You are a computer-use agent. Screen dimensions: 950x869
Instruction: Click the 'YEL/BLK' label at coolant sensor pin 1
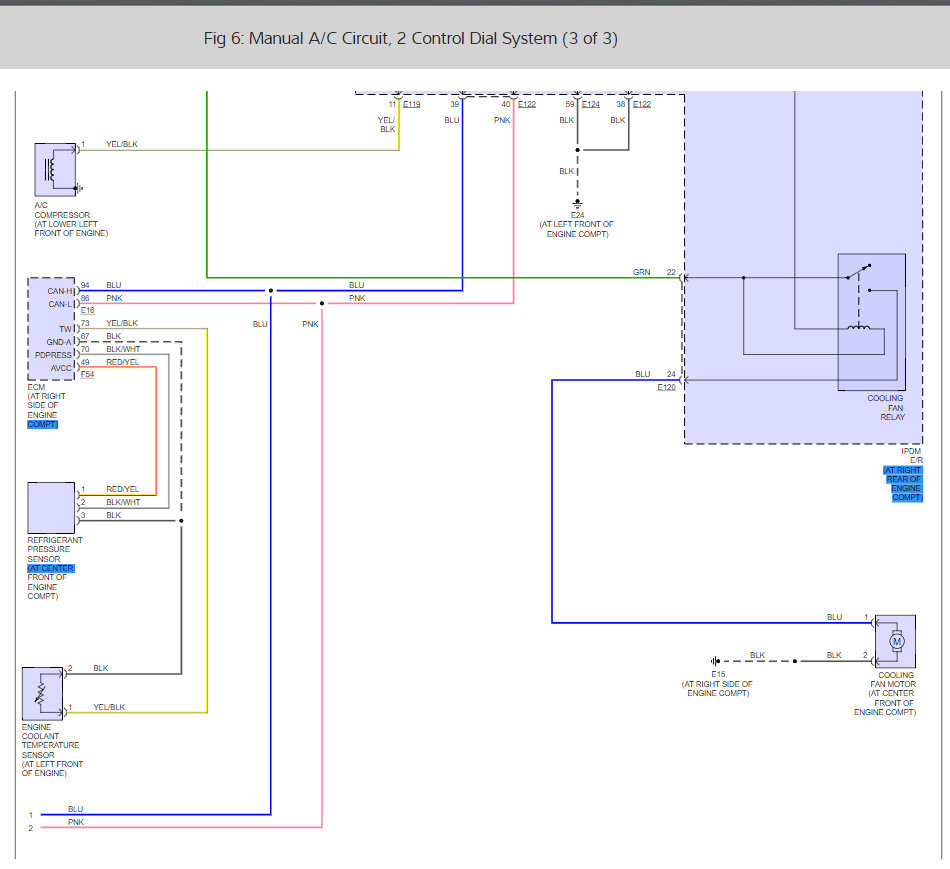pyautogui.click(x=109, y=707)
